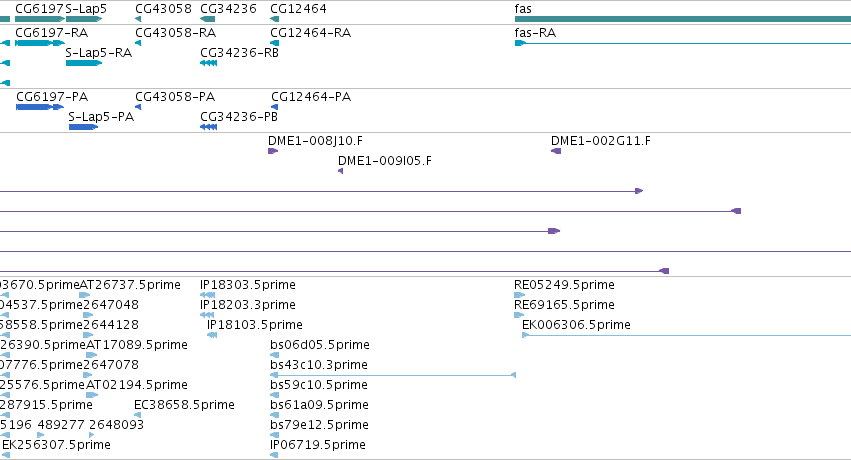
Task: Click the bs79e12.5prime EST label
Action: (x=319, y=425)
